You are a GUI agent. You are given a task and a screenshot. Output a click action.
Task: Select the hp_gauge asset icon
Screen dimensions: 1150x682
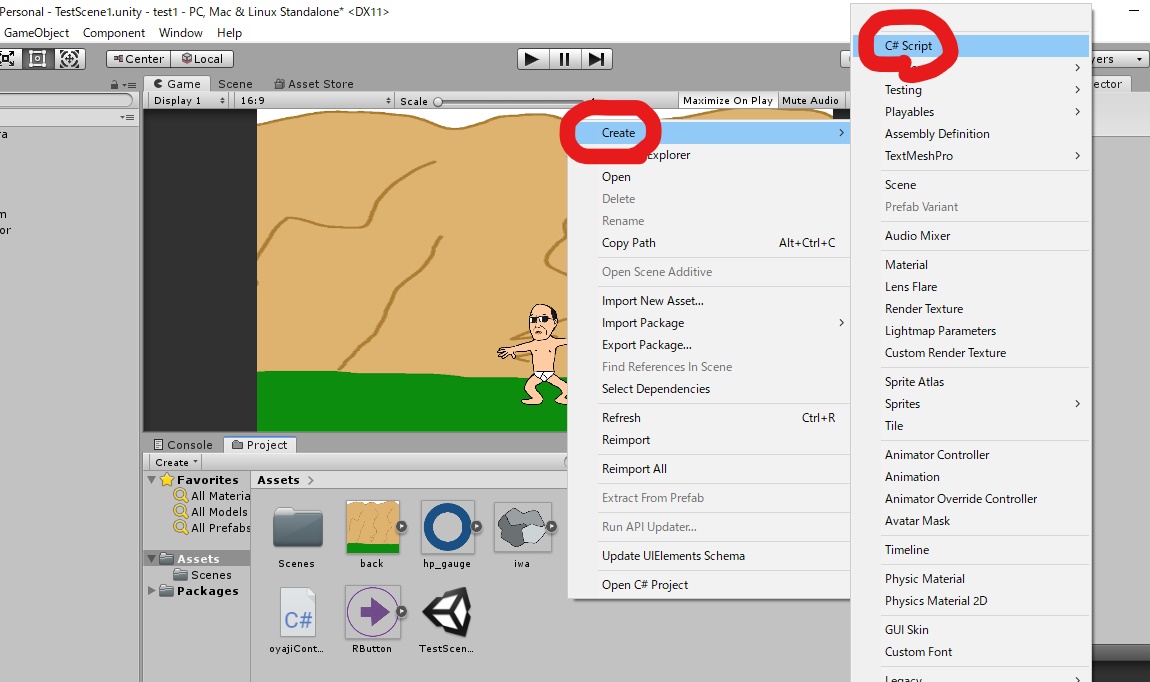447,527
